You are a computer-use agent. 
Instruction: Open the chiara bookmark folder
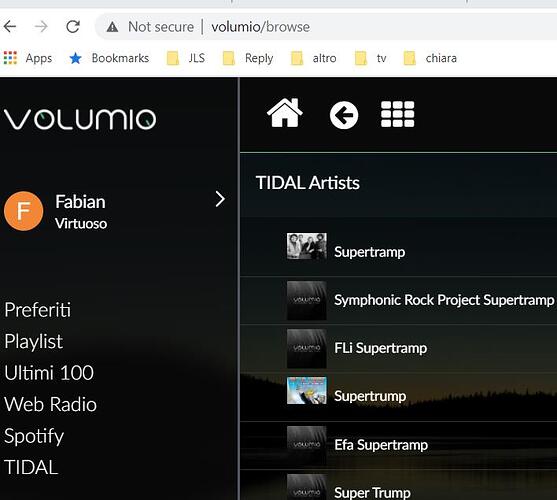(430, 58)
